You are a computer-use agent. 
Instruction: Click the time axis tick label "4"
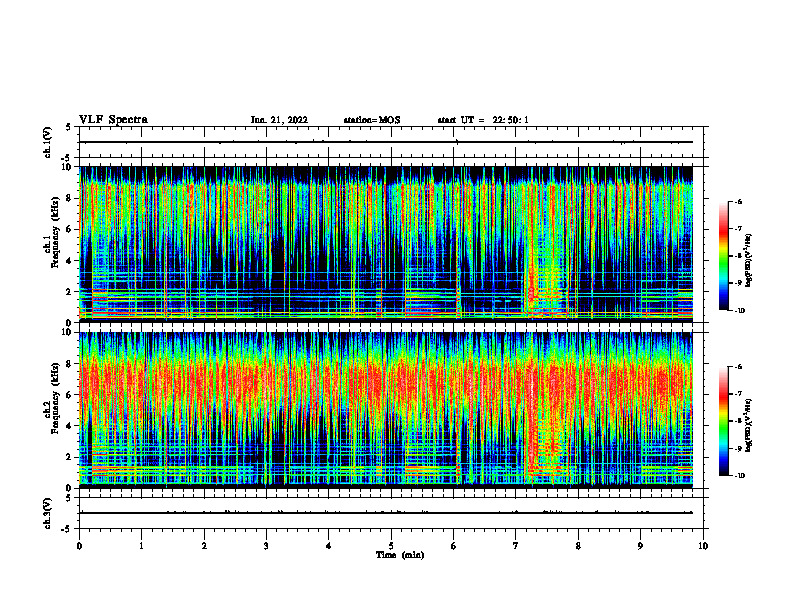[x=329, y=546]
